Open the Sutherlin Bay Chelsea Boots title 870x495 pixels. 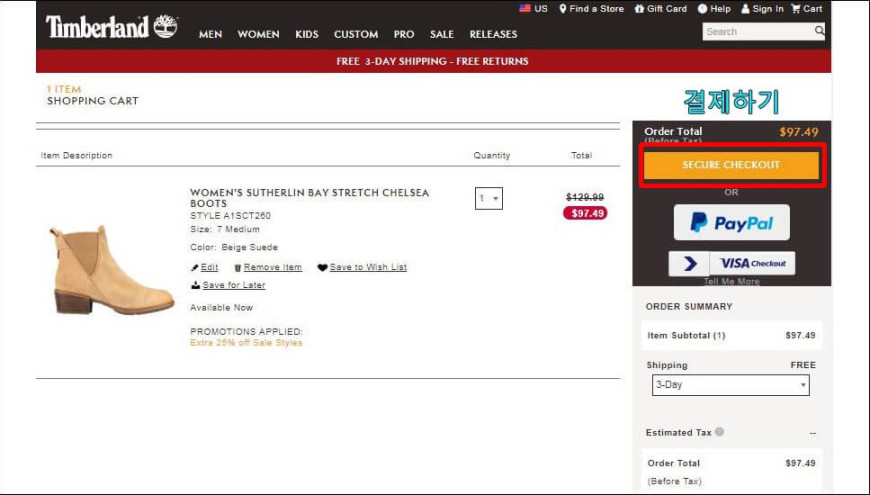pyautogui.click(x=309, y=198)
